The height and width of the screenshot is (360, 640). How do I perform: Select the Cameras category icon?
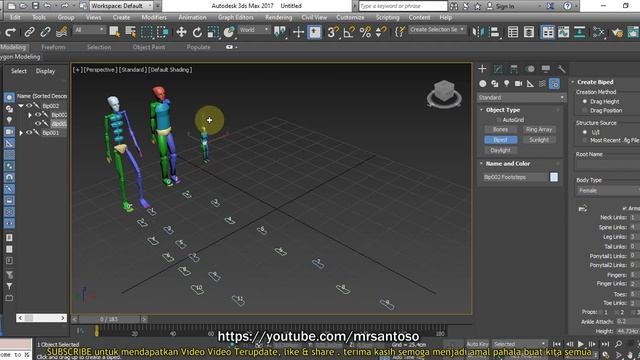(518, 84)
